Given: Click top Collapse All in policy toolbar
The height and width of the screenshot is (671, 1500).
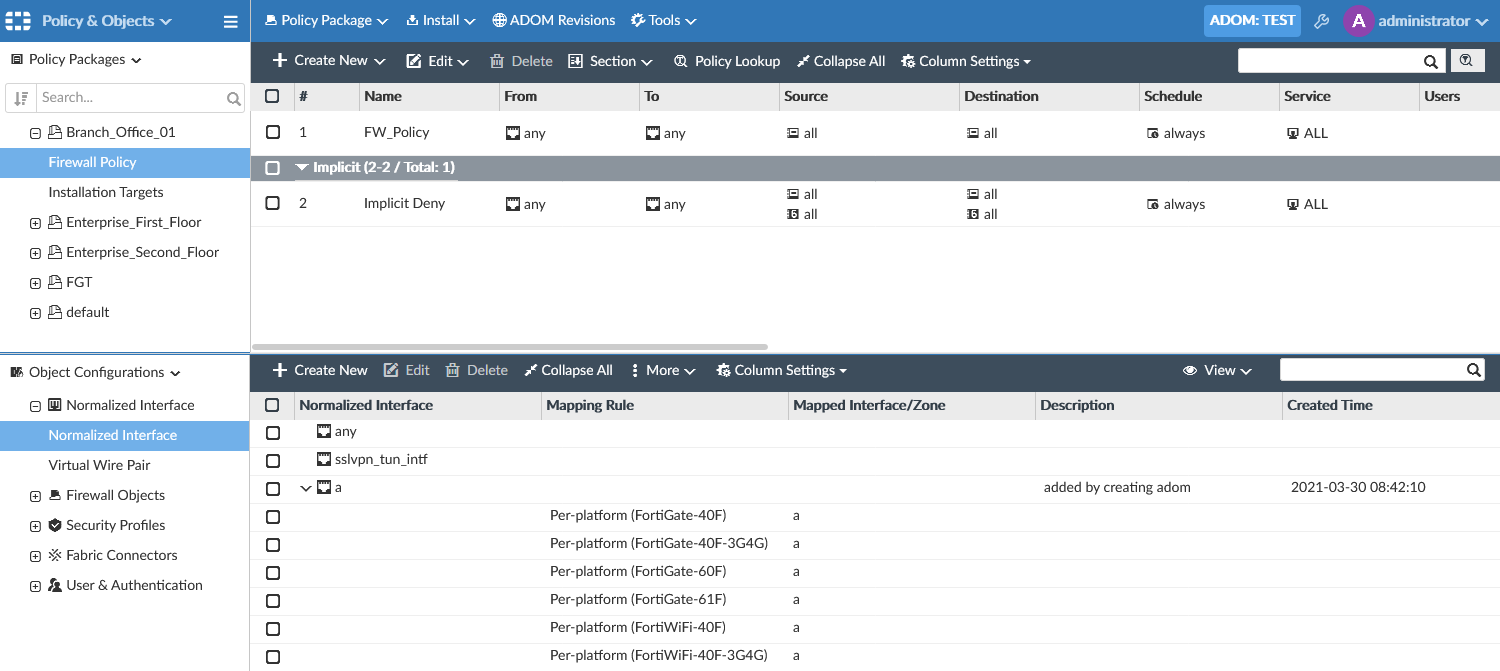Looking at the screenshot, I should pos(841,61).
